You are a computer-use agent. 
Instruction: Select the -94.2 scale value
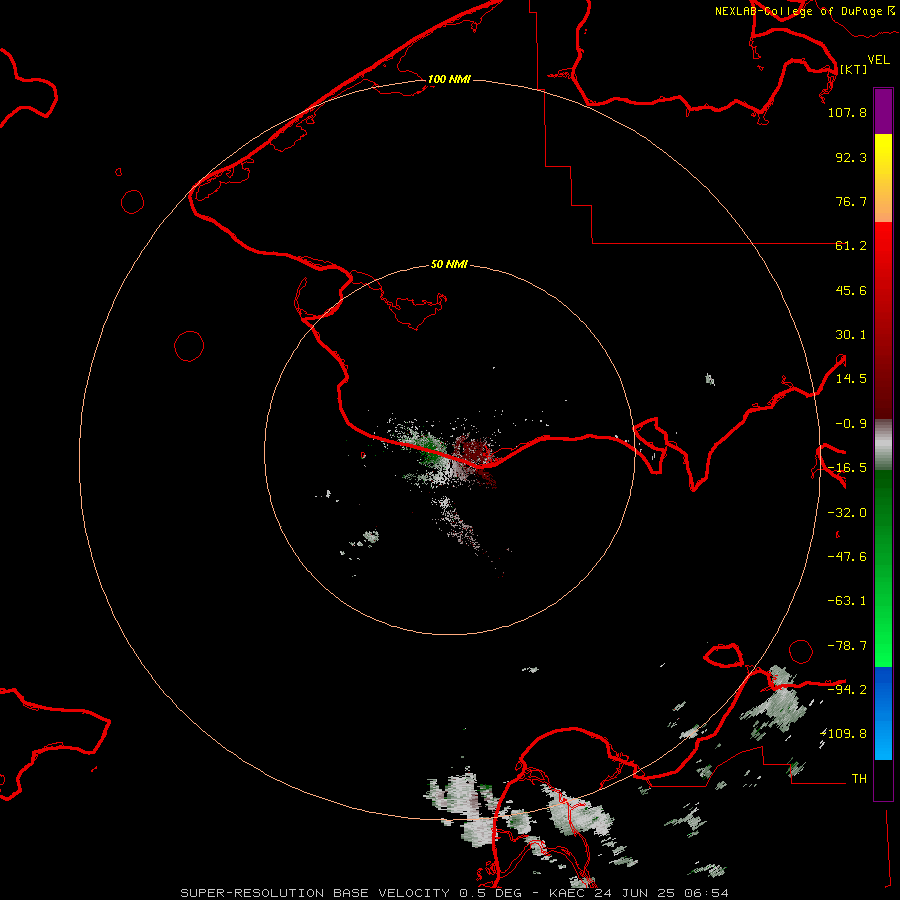point(847,689)
